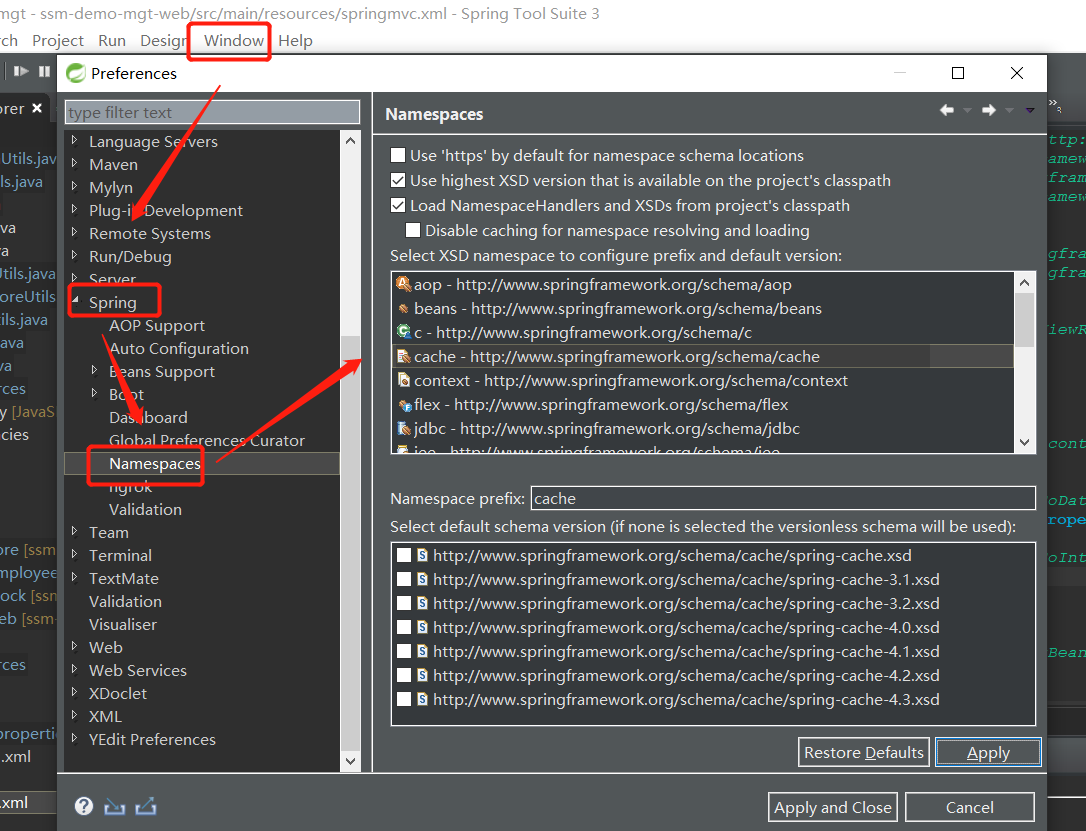
Task: Open the Validation page under Spring
Action: tap(145, 509)
